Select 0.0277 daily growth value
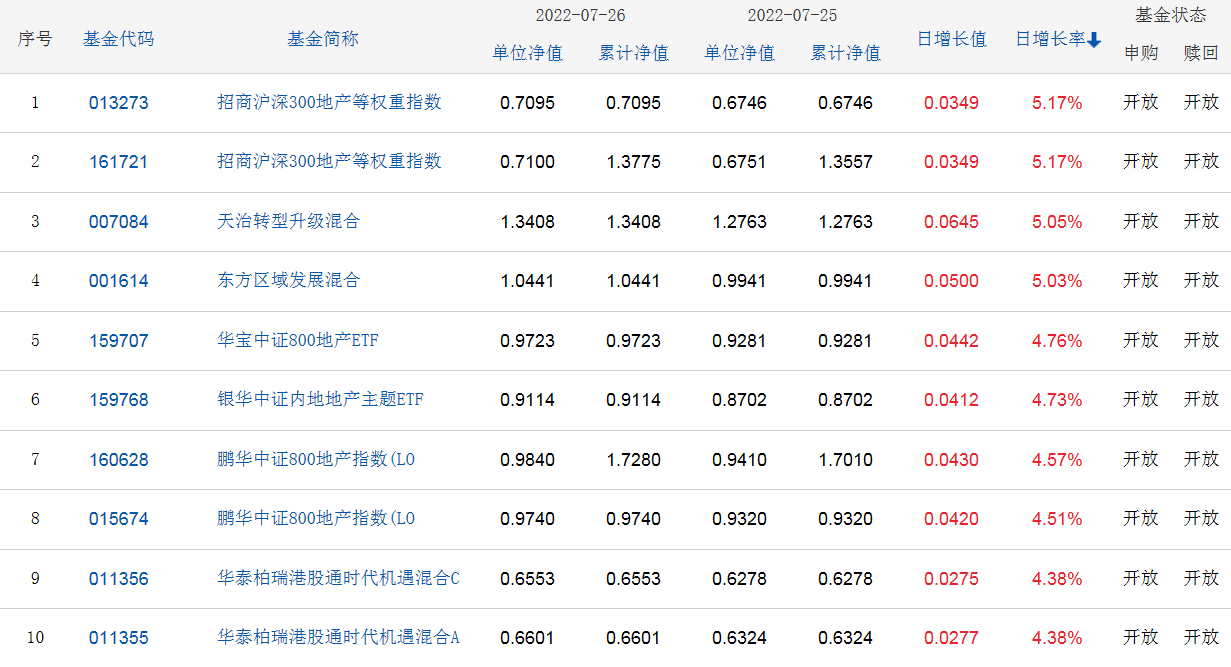 click(x=952, y=638)
